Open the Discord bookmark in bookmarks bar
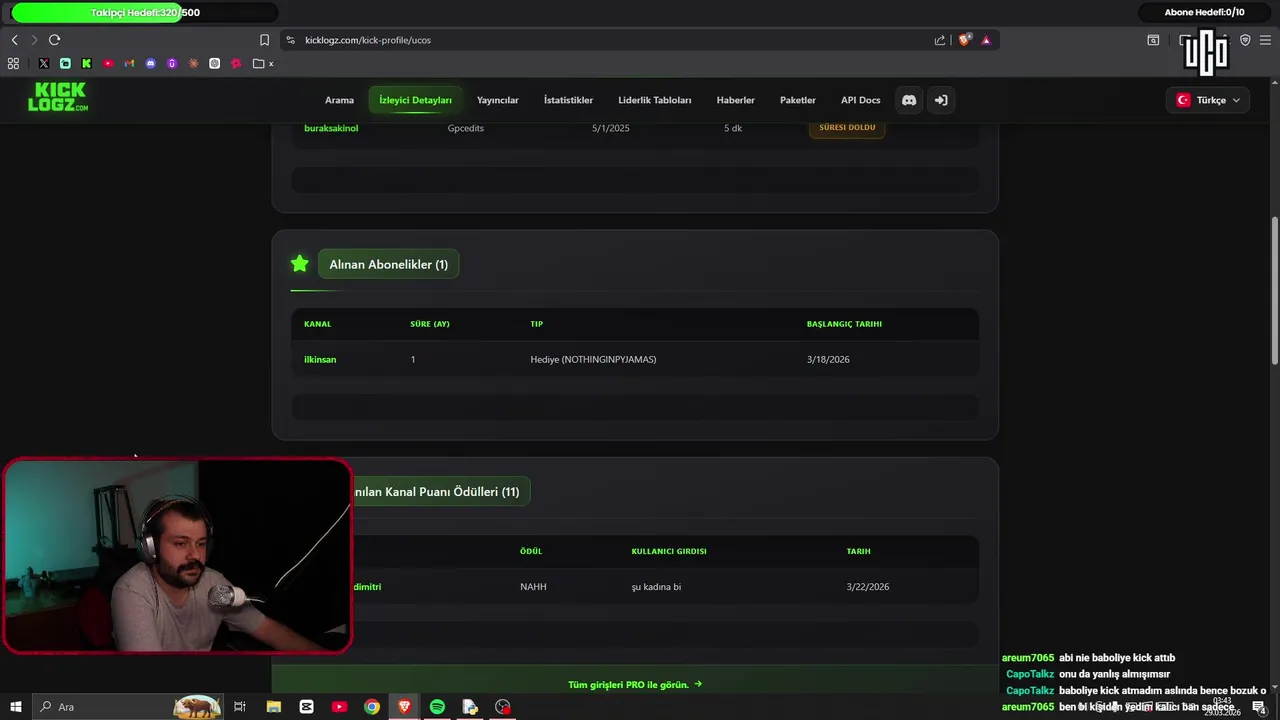This screenshot has width=1280, height=720. 151,63
